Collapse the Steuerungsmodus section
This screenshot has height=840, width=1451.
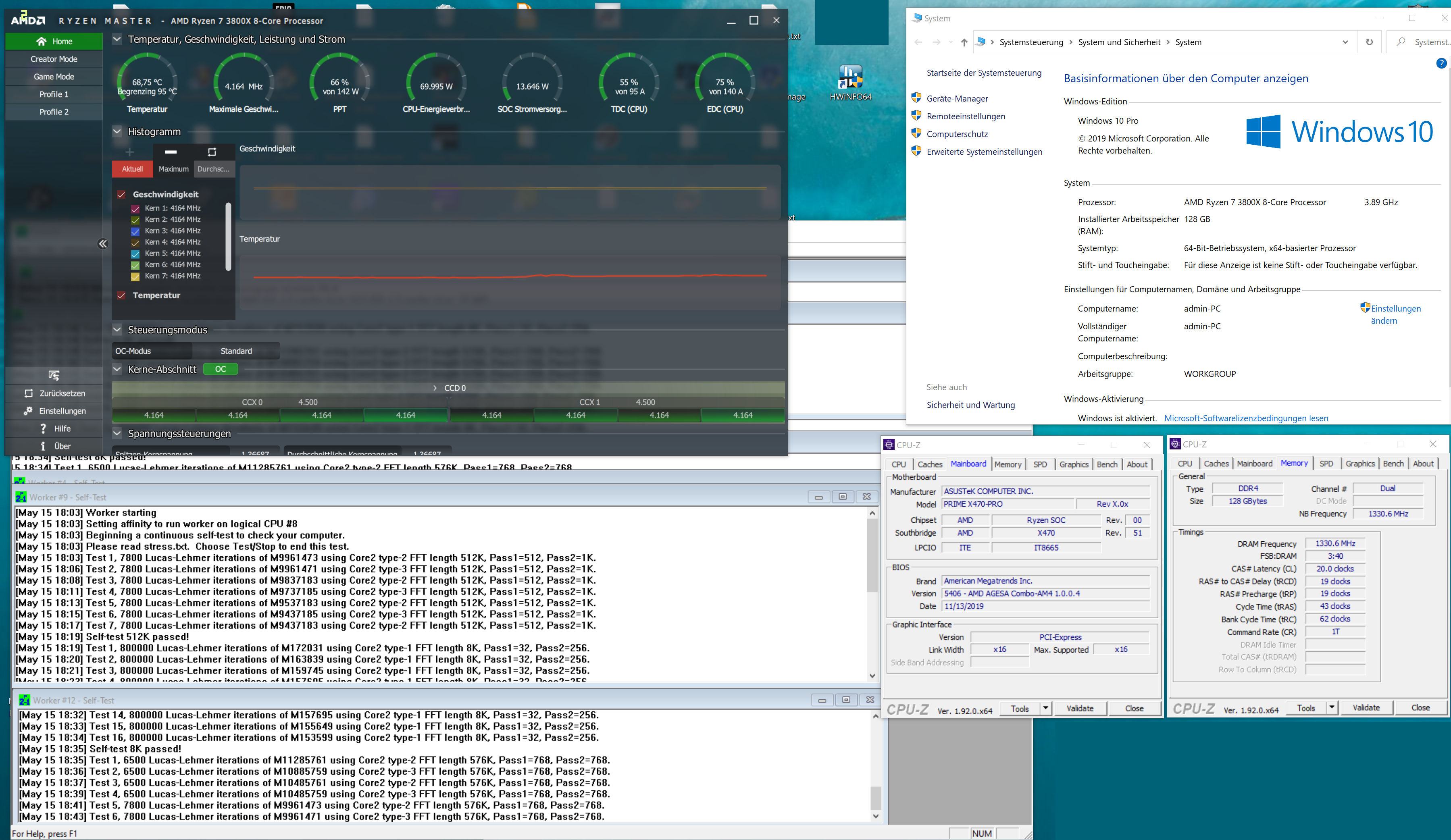tap(117, 330)
